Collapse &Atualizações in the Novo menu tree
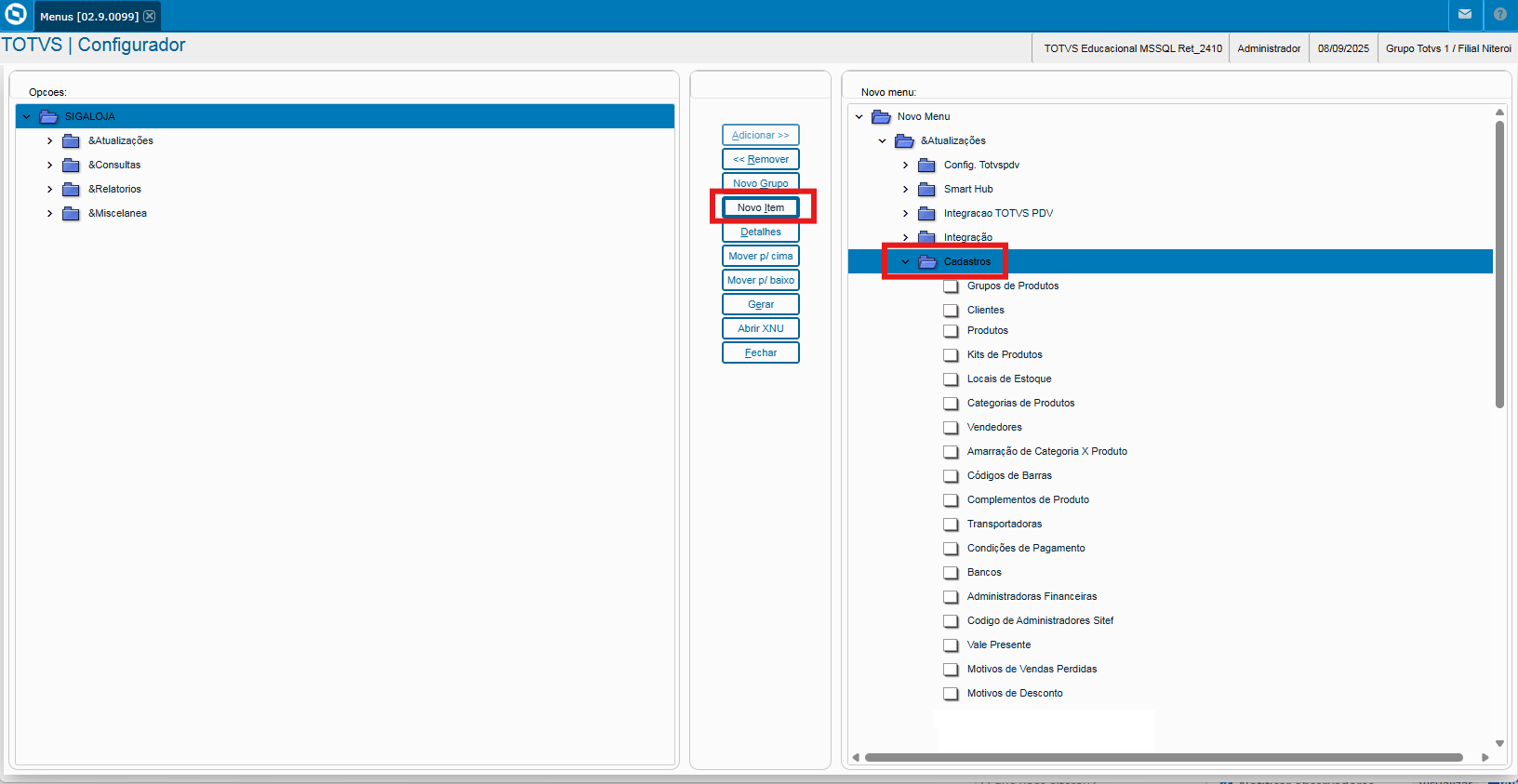Screen dimensions: 1518x784 click(x=883, y=140)
